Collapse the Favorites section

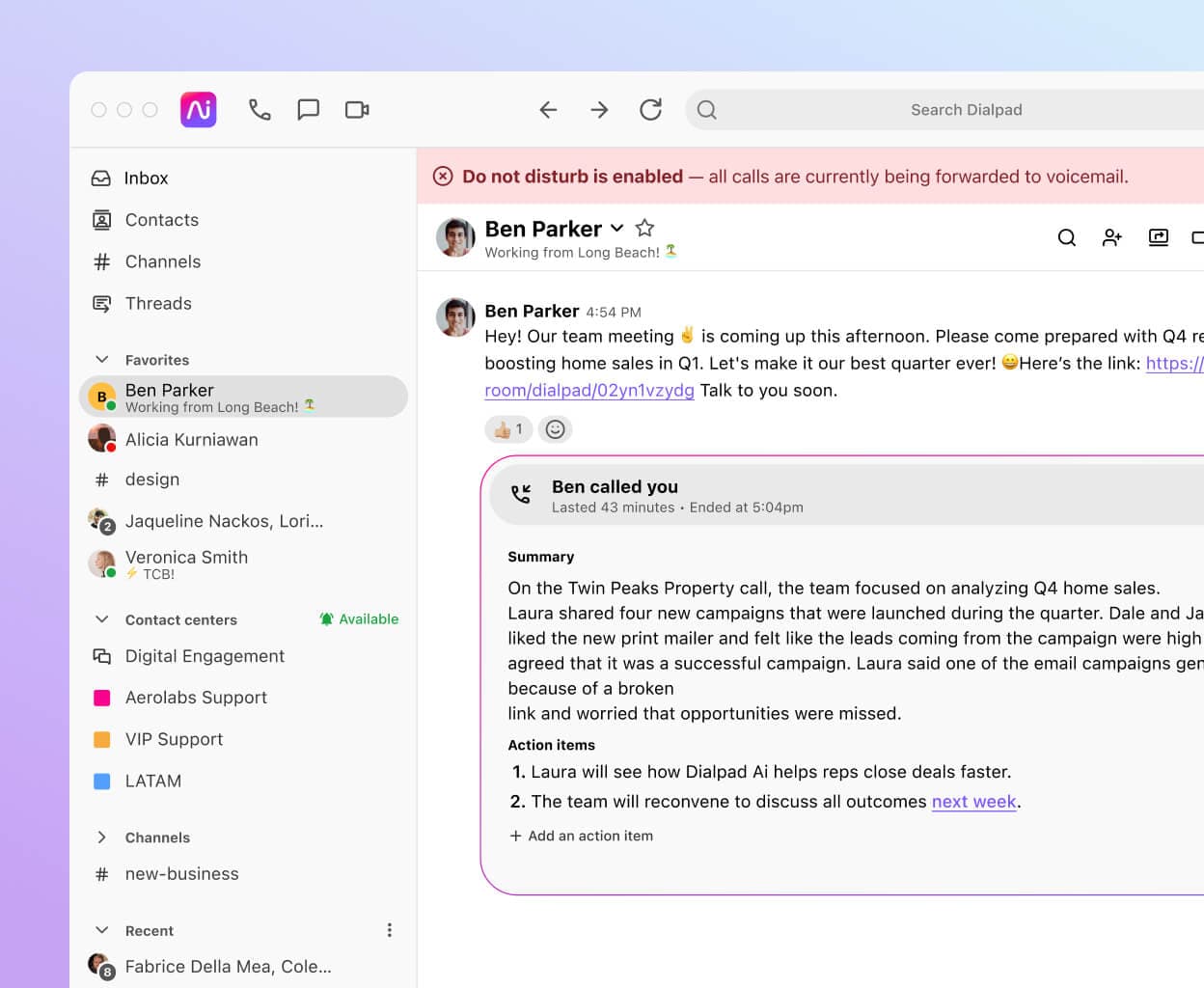102,360
